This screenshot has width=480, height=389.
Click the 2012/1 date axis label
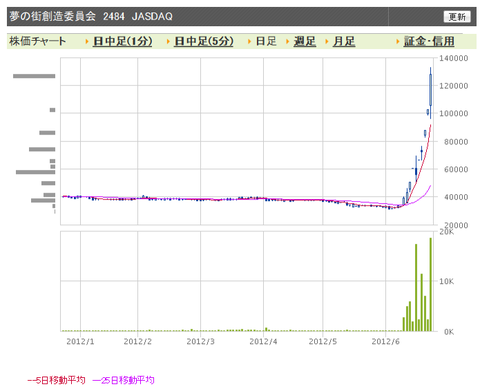(x=80, y=341)
